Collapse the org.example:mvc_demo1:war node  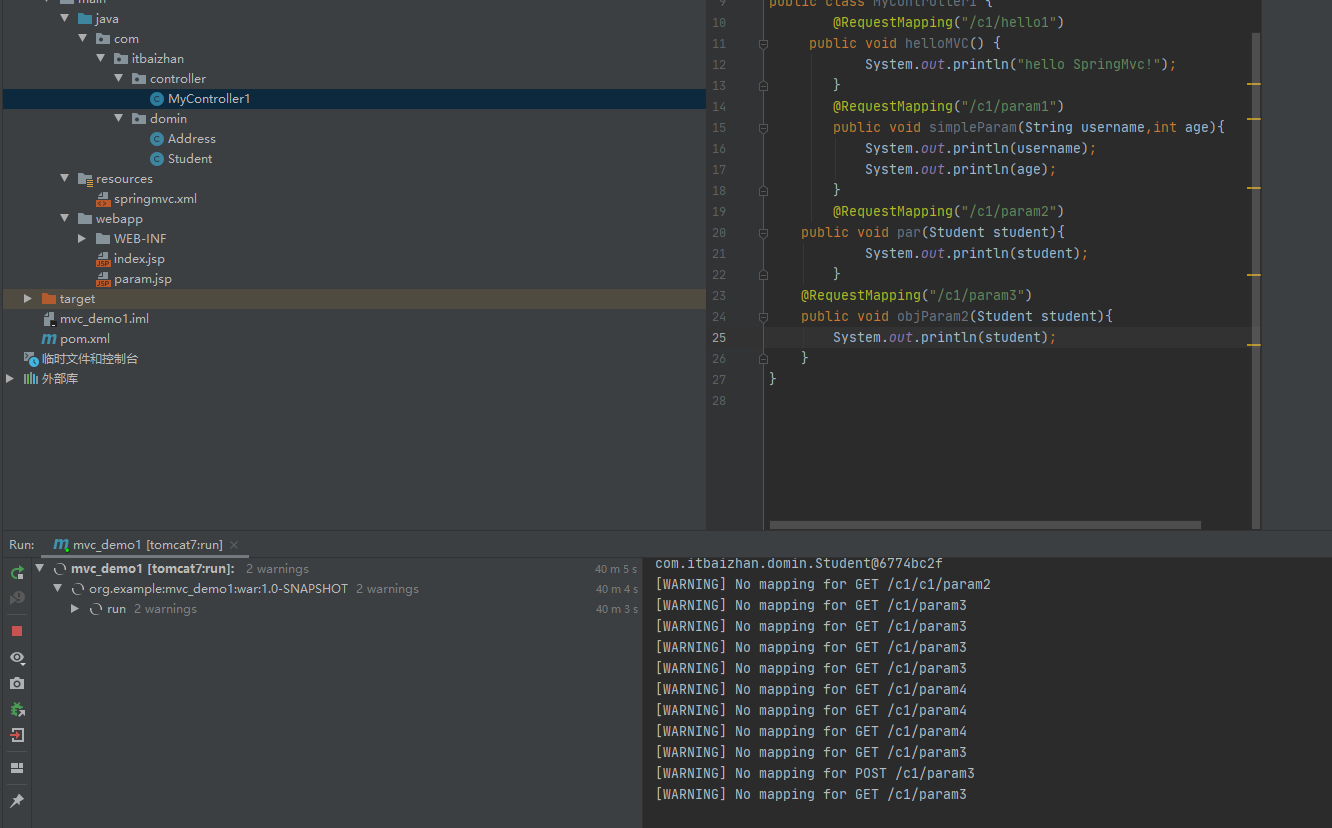(58, 589)
